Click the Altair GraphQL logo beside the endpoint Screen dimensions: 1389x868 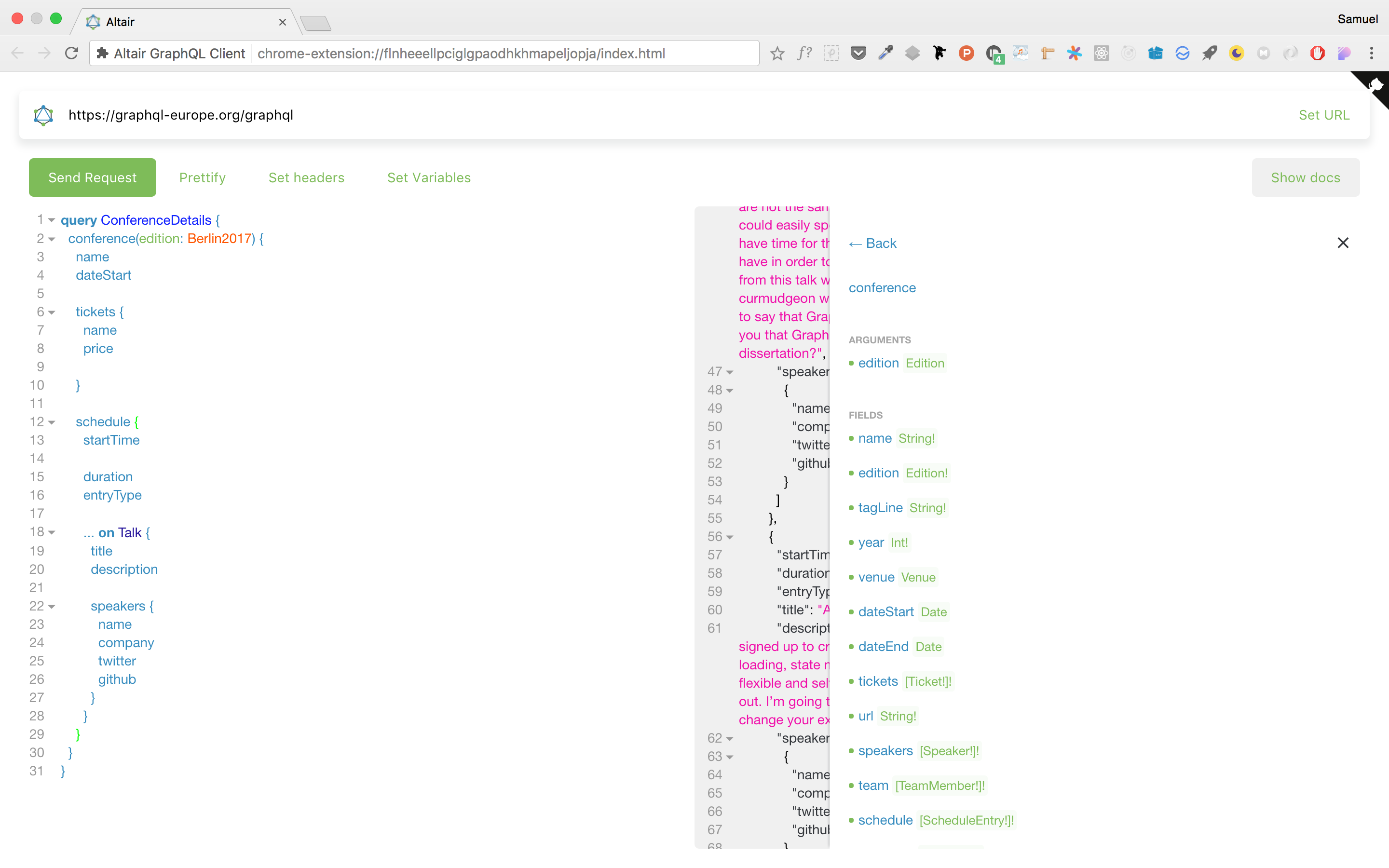pos(42,115)
